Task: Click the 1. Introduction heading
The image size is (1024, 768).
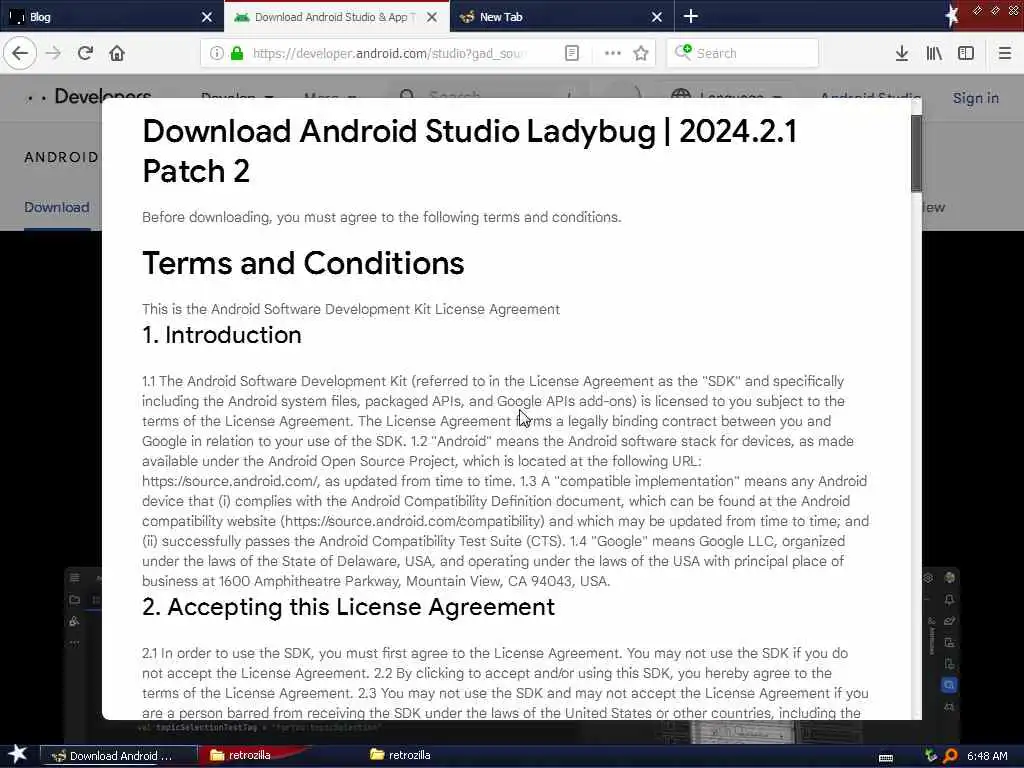Action: coord(222,335)
